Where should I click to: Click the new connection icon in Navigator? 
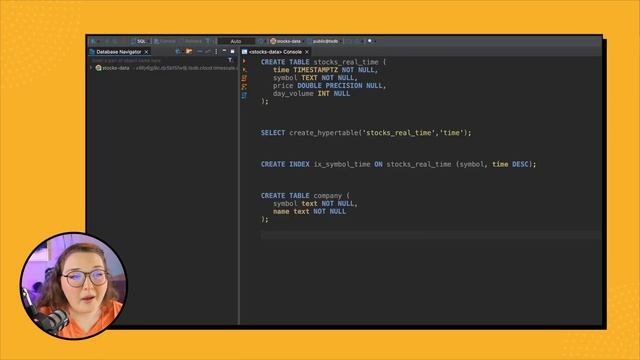tap(178, 51)
